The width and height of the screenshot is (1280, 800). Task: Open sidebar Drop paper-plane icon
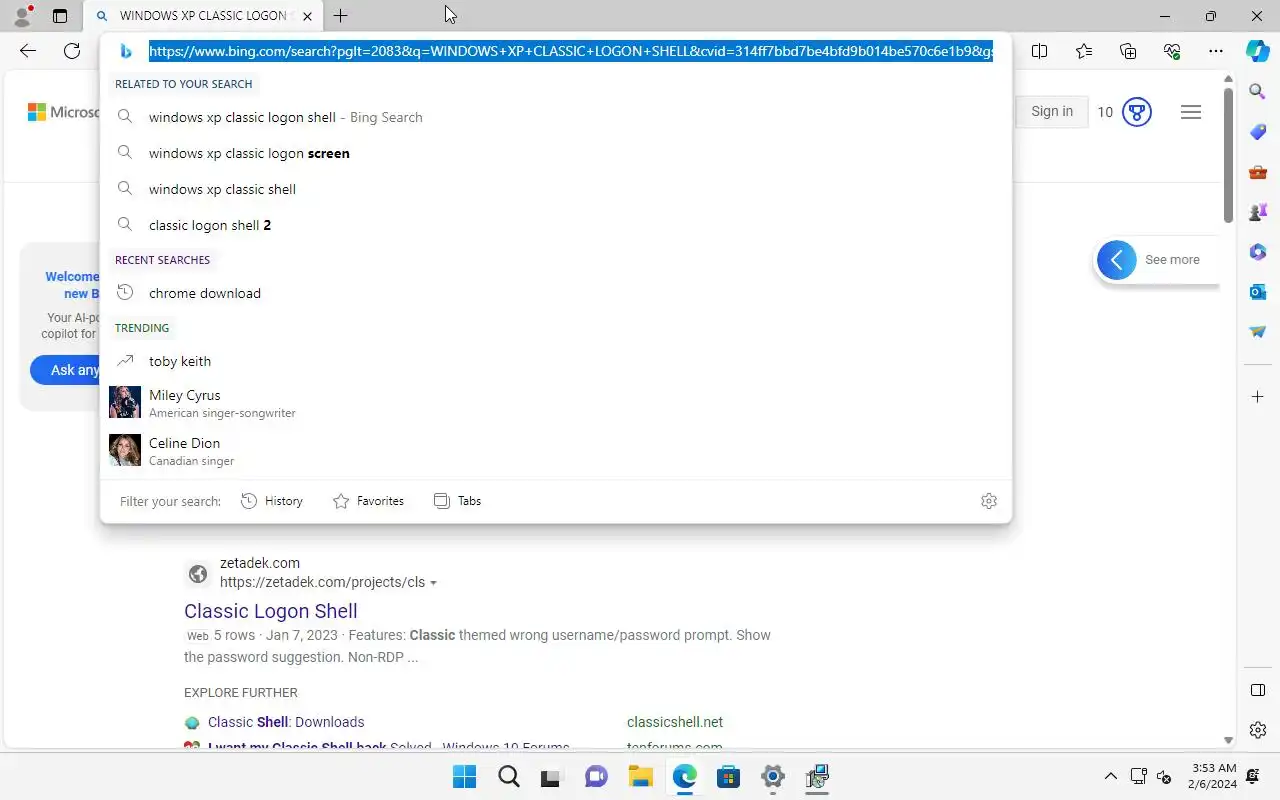pyautogui.click(x=1258, y=332)
